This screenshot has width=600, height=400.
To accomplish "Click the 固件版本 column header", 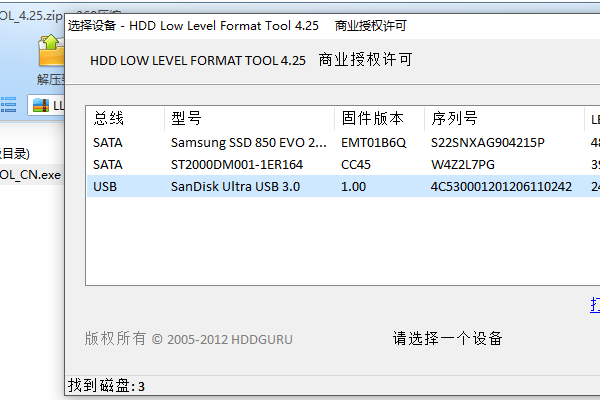I will coord(380,118).
